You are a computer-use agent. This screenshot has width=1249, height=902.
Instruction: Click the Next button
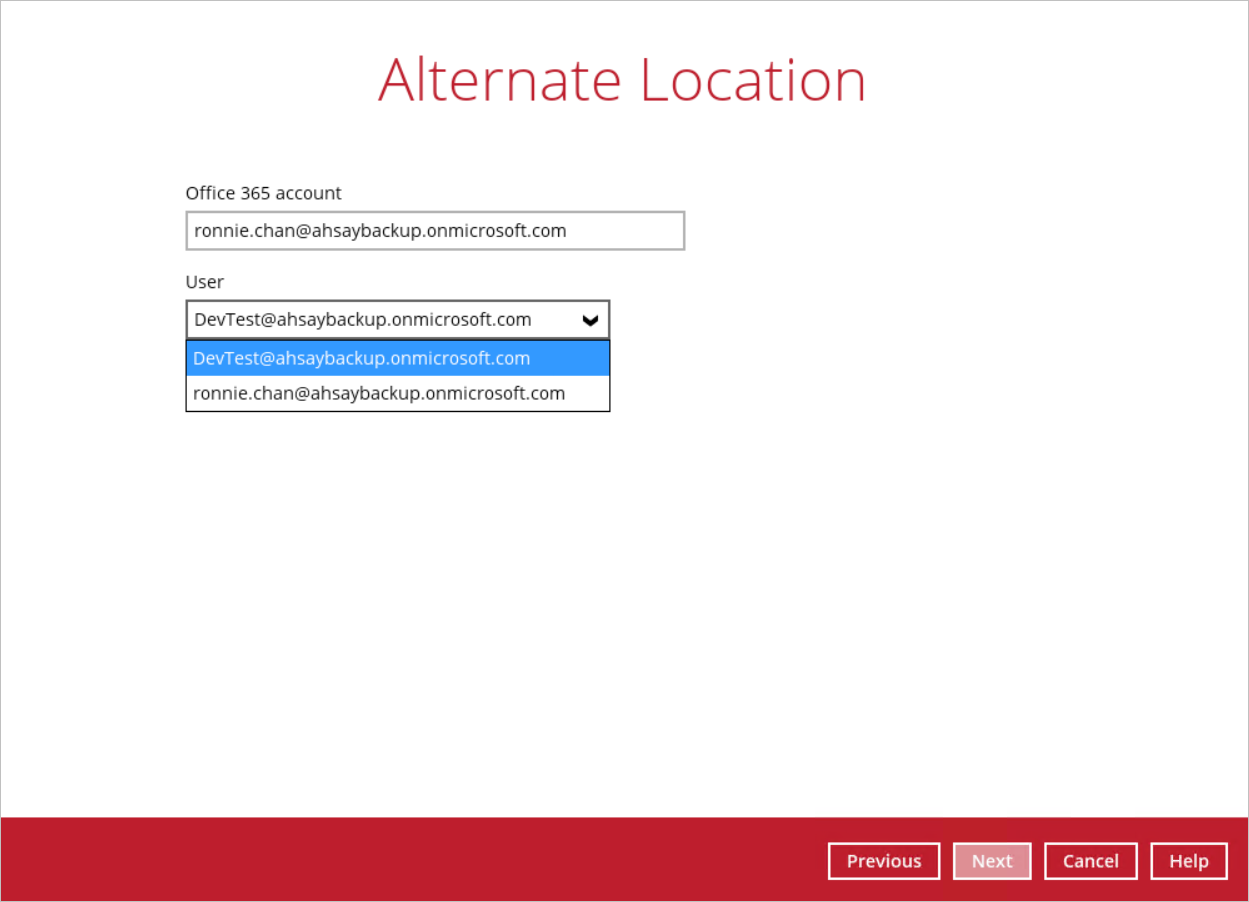click(991, 861)
